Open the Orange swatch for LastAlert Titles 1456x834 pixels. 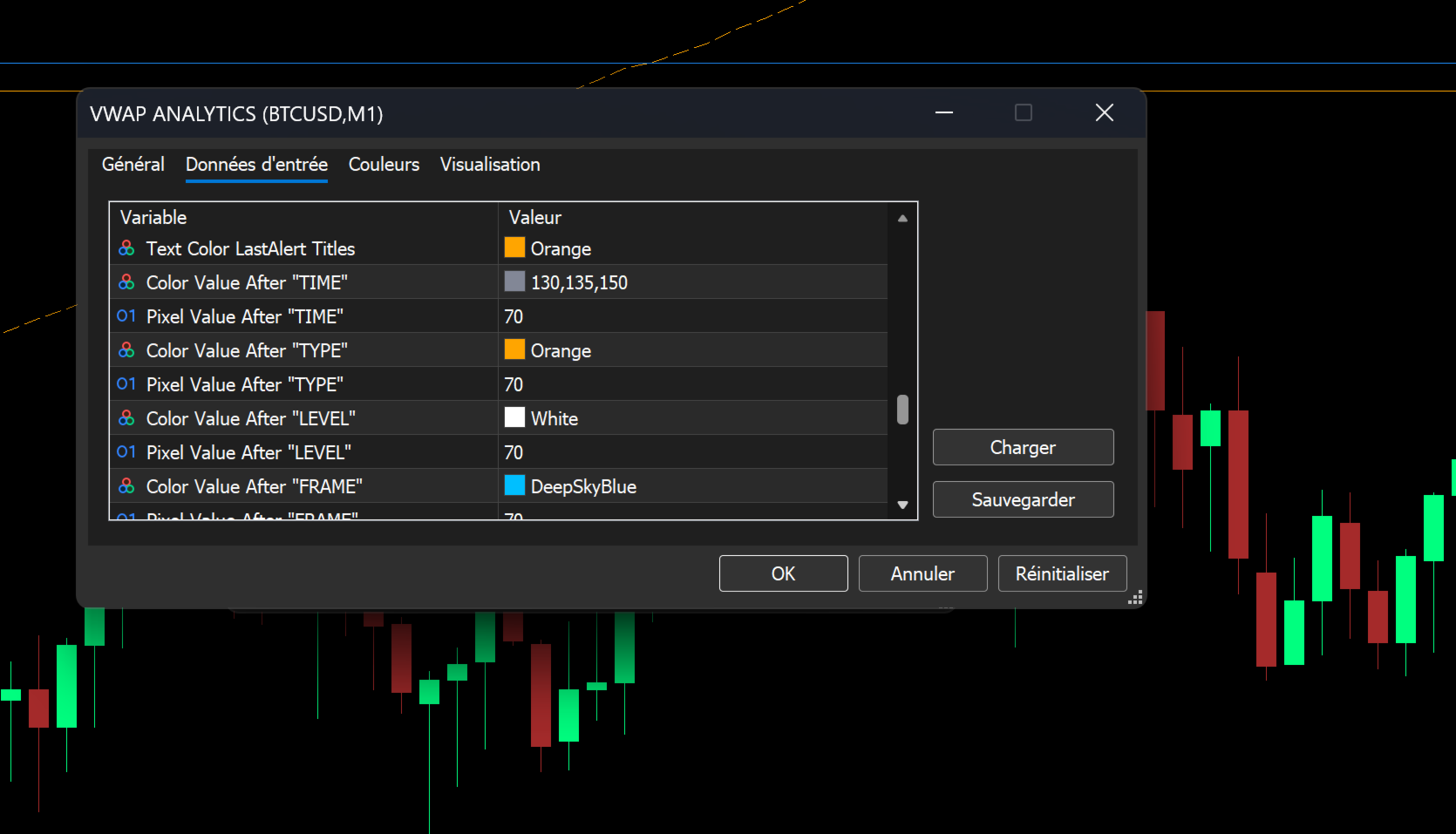tap(514, 247)
